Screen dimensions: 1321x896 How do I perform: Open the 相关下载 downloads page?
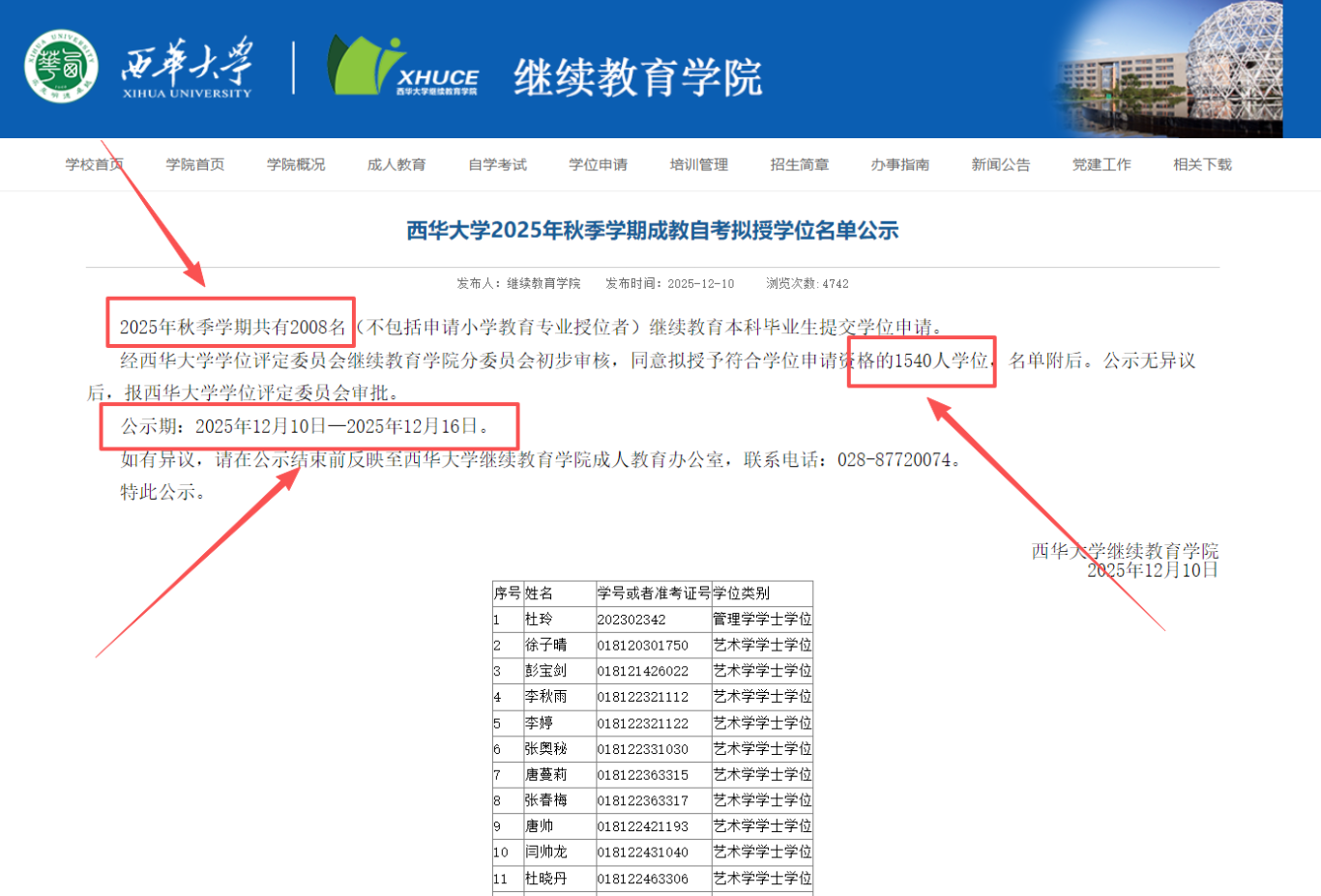(1200, 164)
